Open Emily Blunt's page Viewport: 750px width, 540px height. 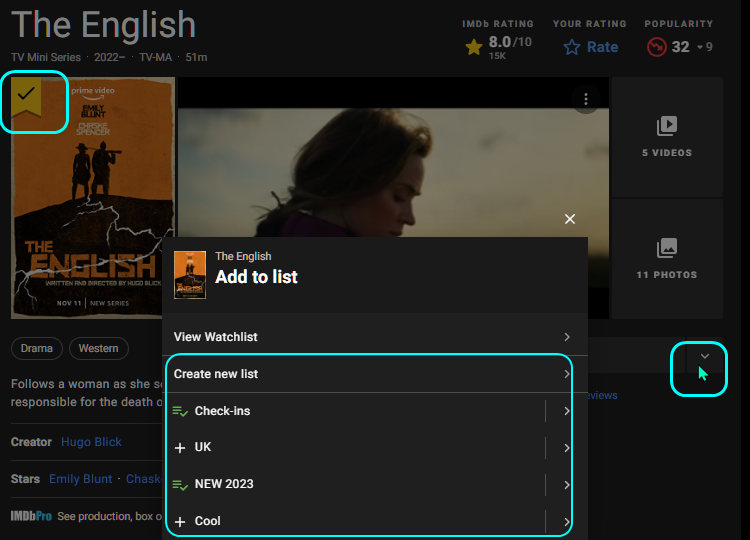[80, 479]
